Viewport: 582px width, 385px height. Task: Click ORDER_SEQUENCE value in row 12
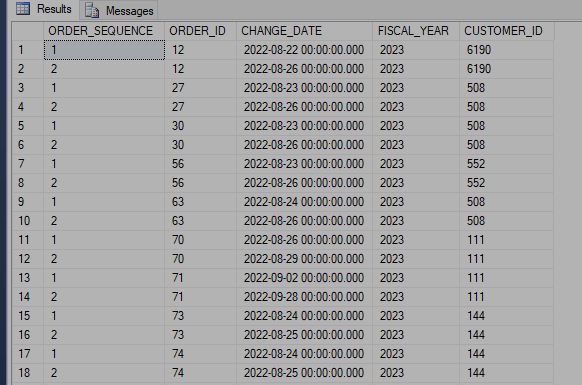pos(104,259)
